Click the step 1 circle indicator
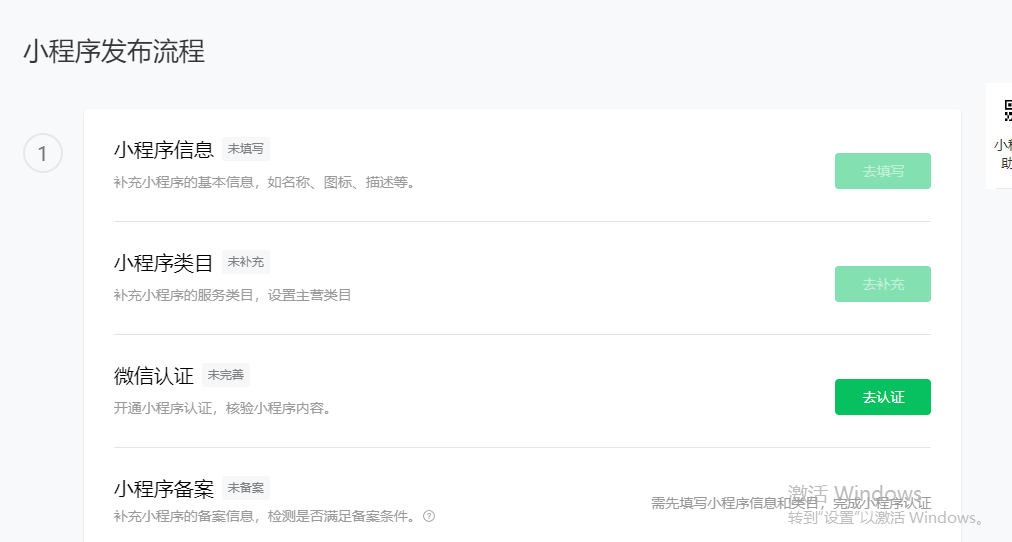The height and width of the screenshot is (542, 1012). (43, 154)
